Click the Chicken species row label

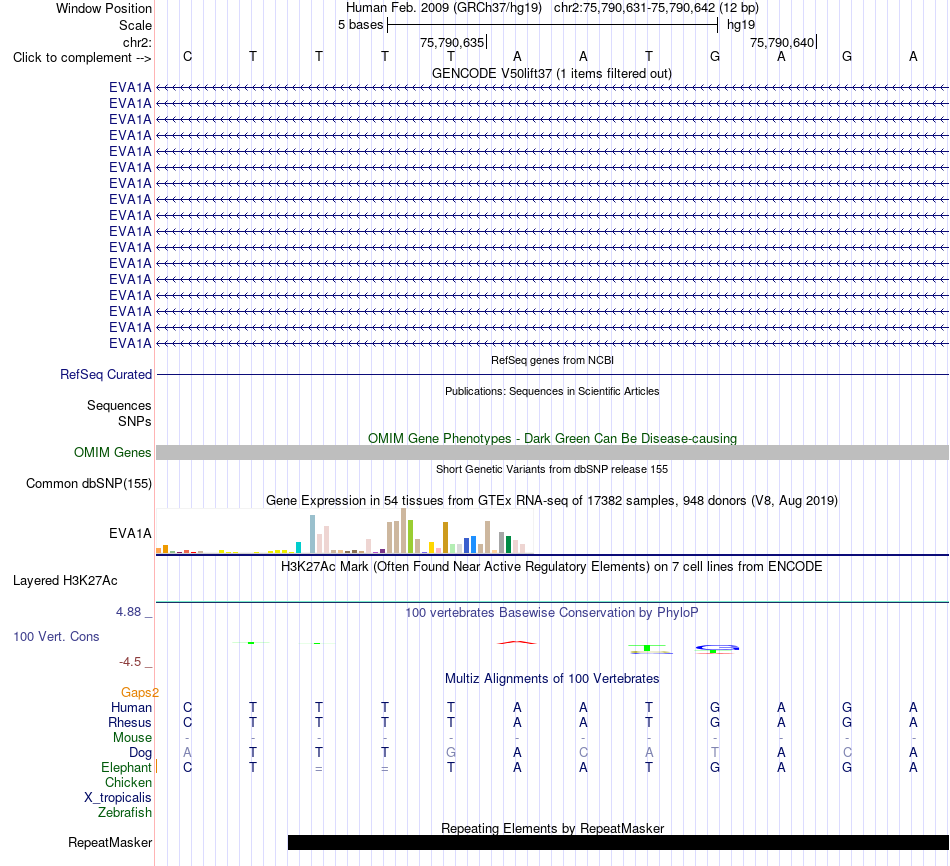pyautogui.click(x=128, y=782)
